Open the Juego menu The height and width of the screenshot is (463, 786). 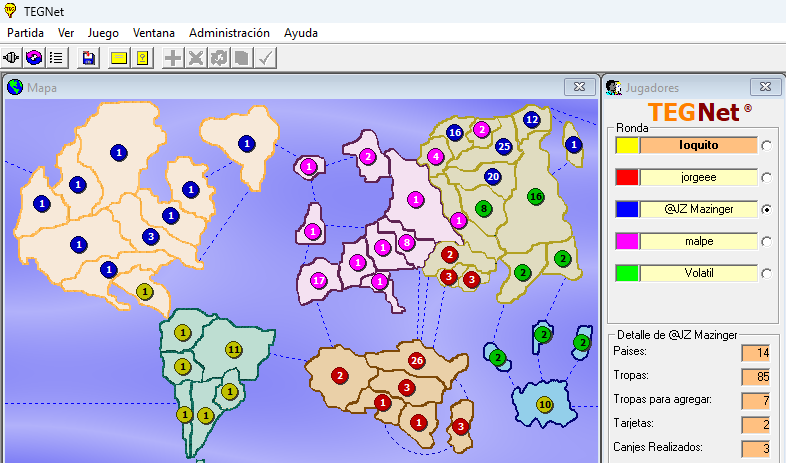click(x=103, y=33)
